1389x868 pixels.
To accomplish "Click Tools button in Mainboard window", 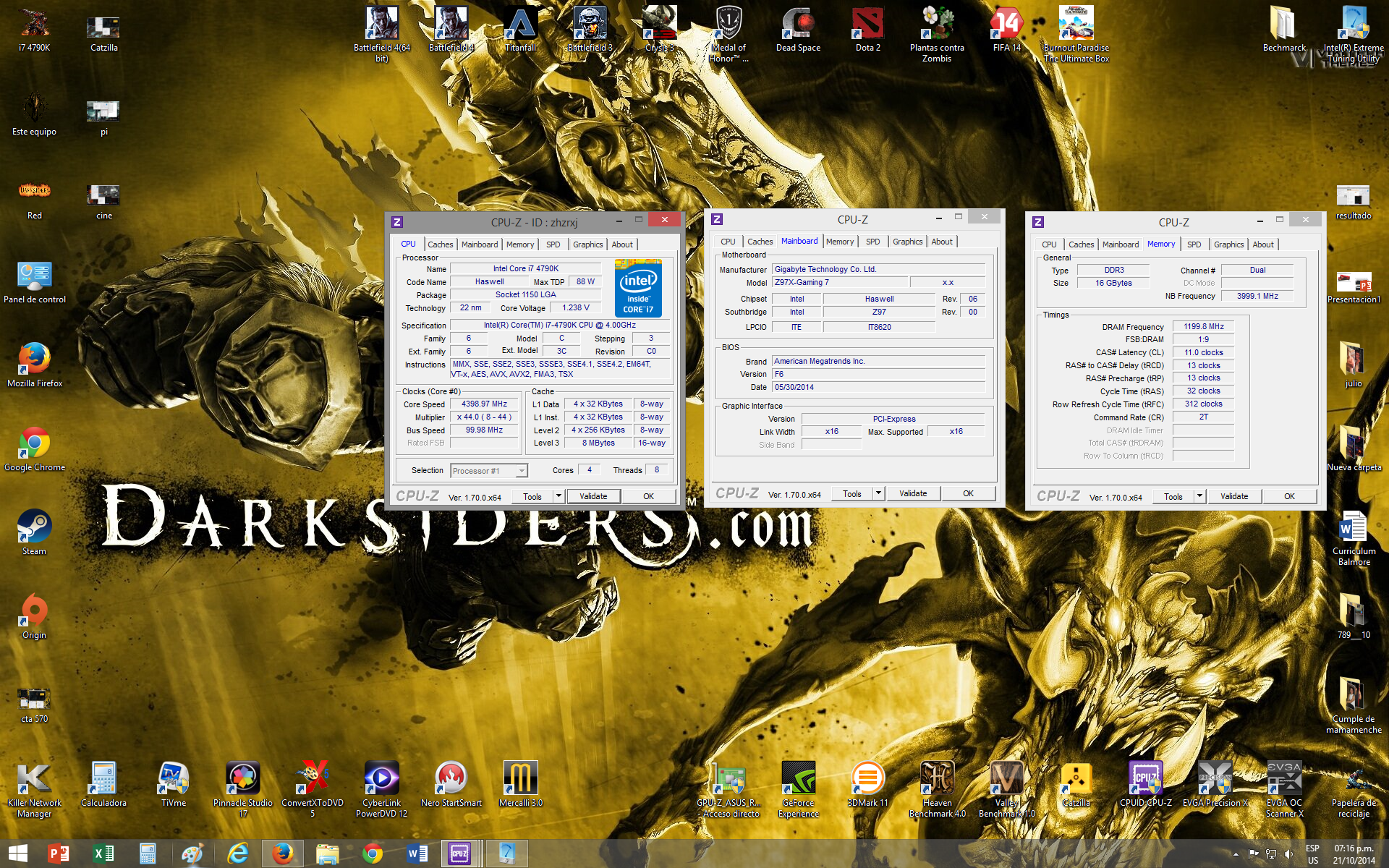I will [x=852, y=493].
